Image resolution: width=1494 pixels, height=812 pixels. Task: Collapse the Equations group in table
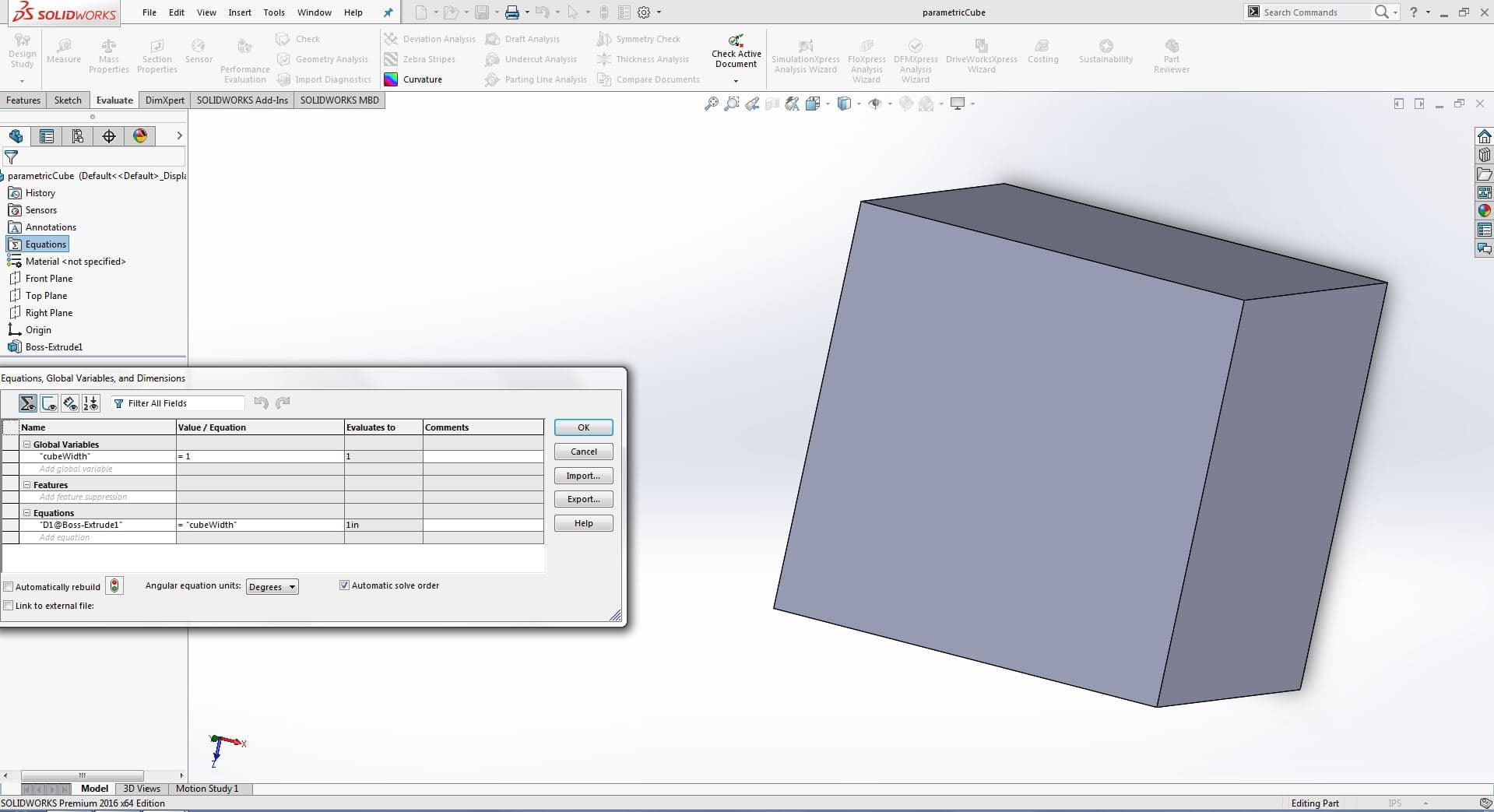click(27, 513)
